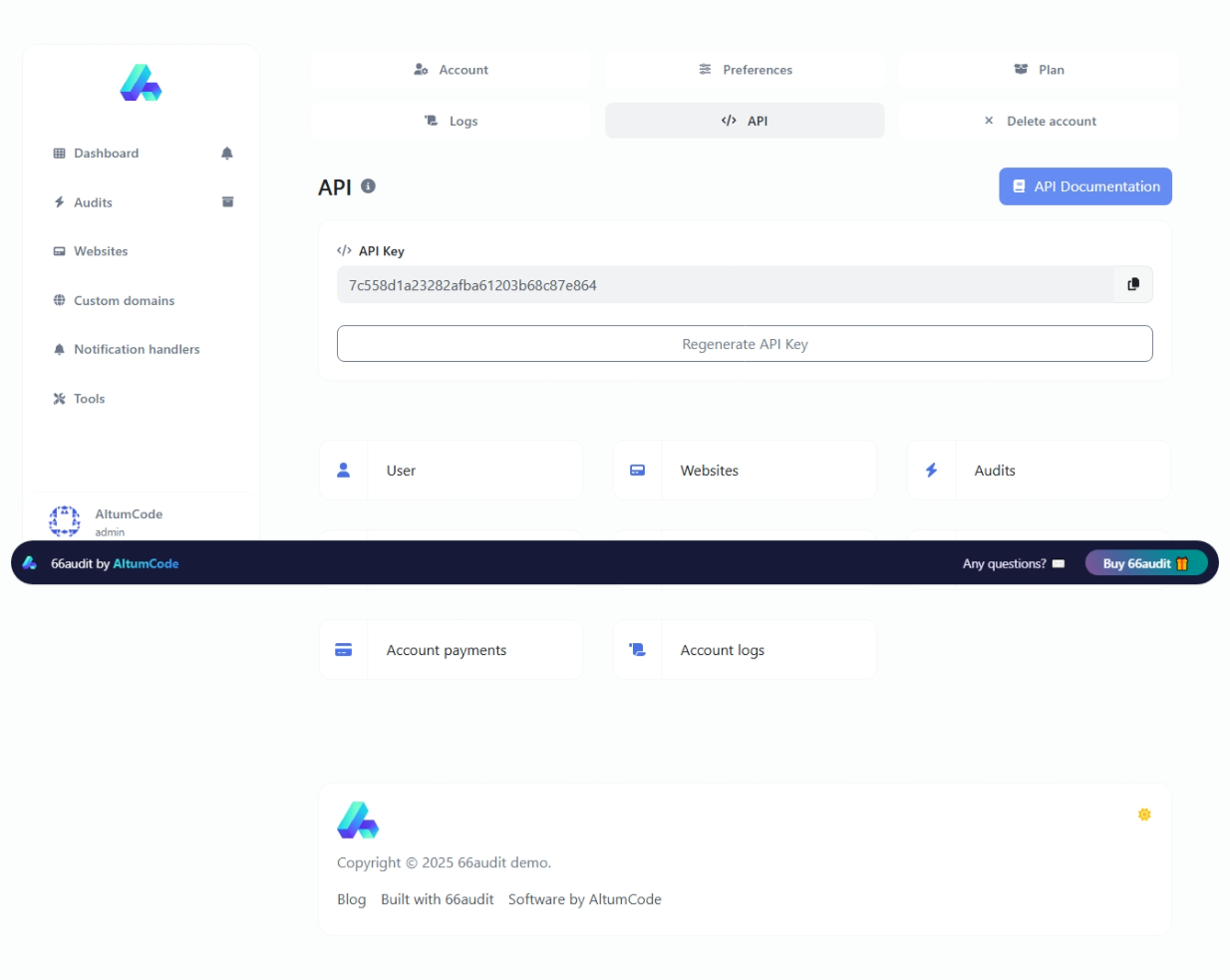Toggle the sun theme switcher icon
Screen dimensions: 1230x980
pos(1144,815)
